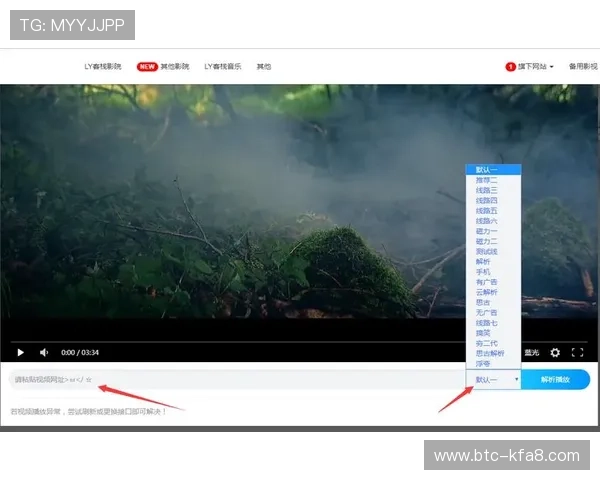
Task: Collapse the 默认一 line selector dropdown
Action: click(496, 380)
